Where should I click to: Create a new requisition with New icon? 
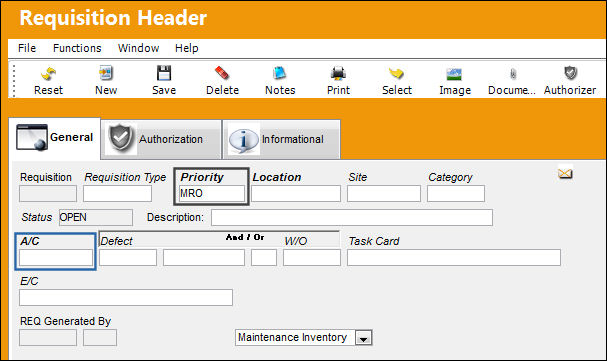(106, 74)
